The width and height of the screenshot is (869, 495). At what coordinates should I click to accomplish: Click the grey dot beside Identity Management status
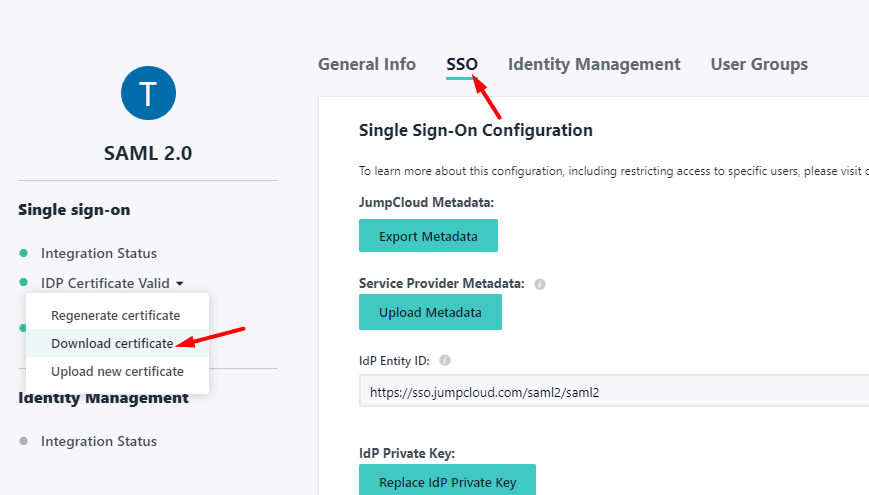click(23, 441)
